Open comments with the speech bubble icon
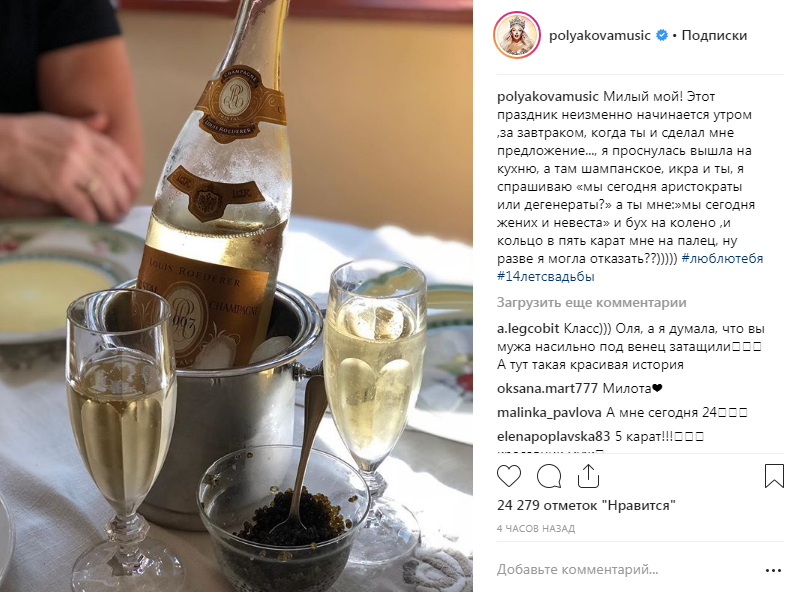Image resolution: width=789 pixels, height=592 pixels. point(549,476)
